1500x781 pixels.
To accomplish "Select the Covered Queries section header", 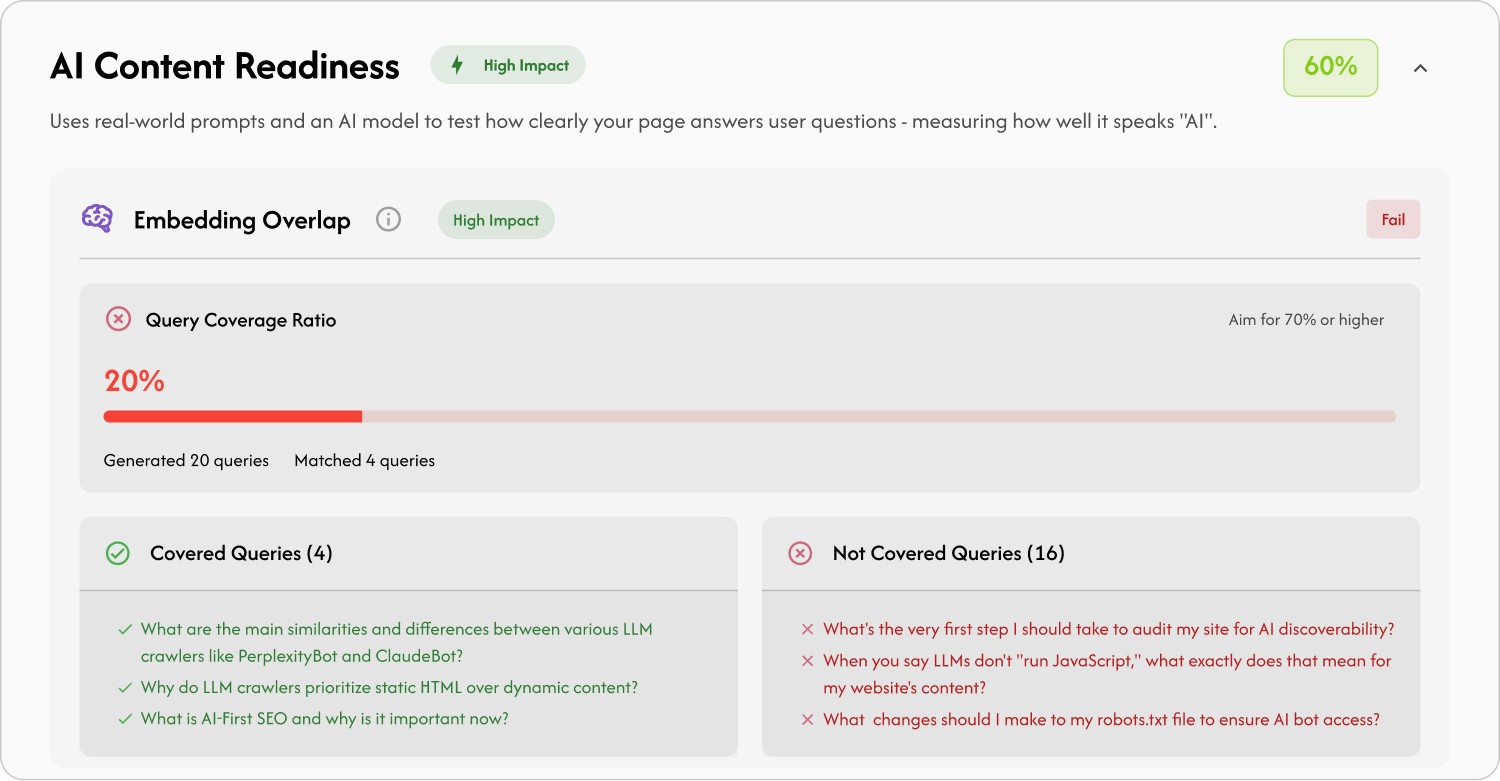I will pos(240,552).
